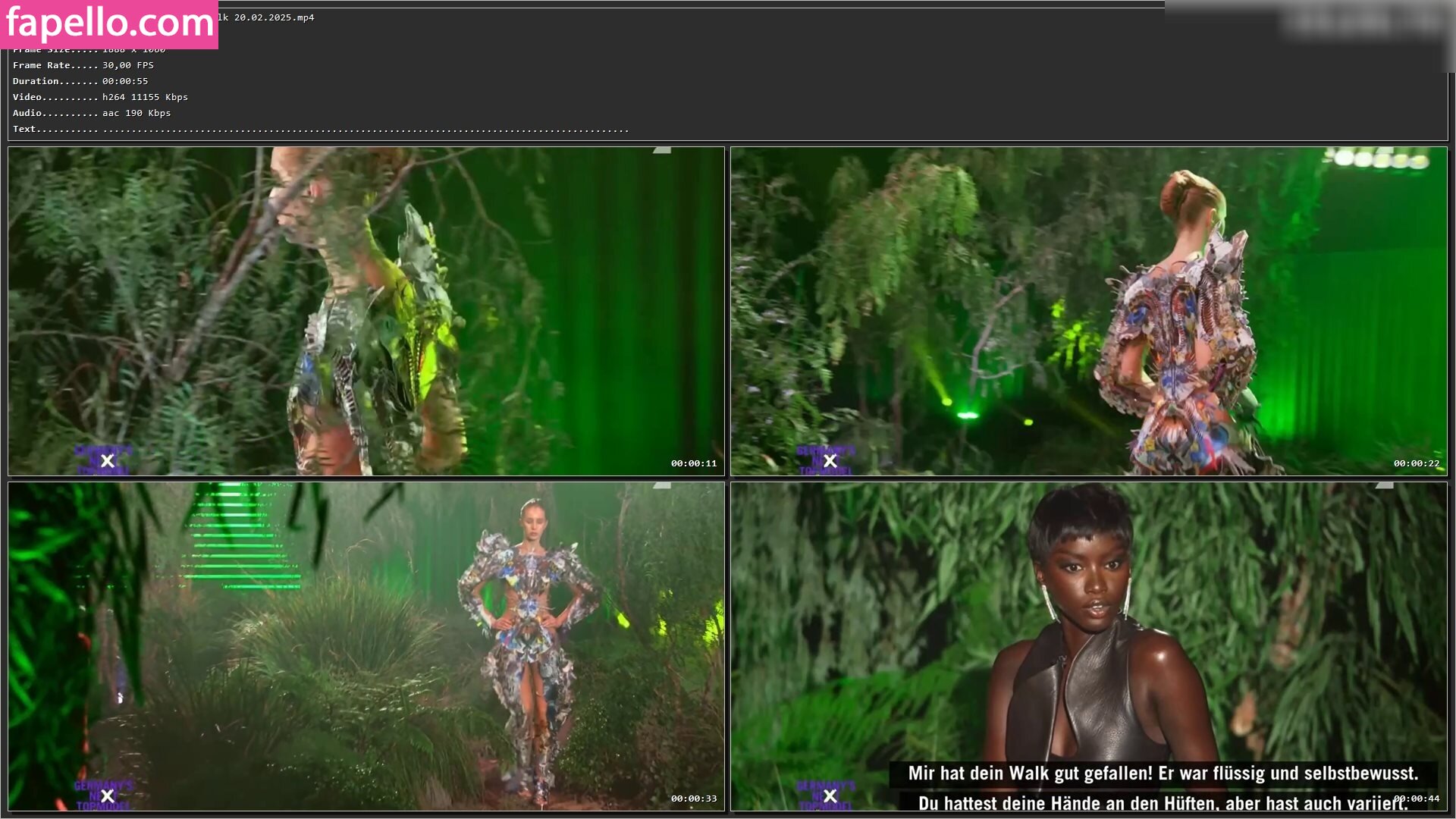Open the thumbnail stamped 00:00:11
Viewport: 1456px width, 819px height.
coord(366,311)
